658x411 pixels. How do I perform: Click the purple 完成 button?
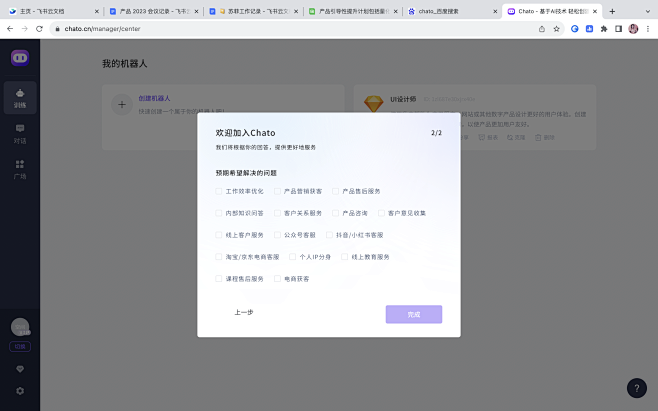(414, 314)
